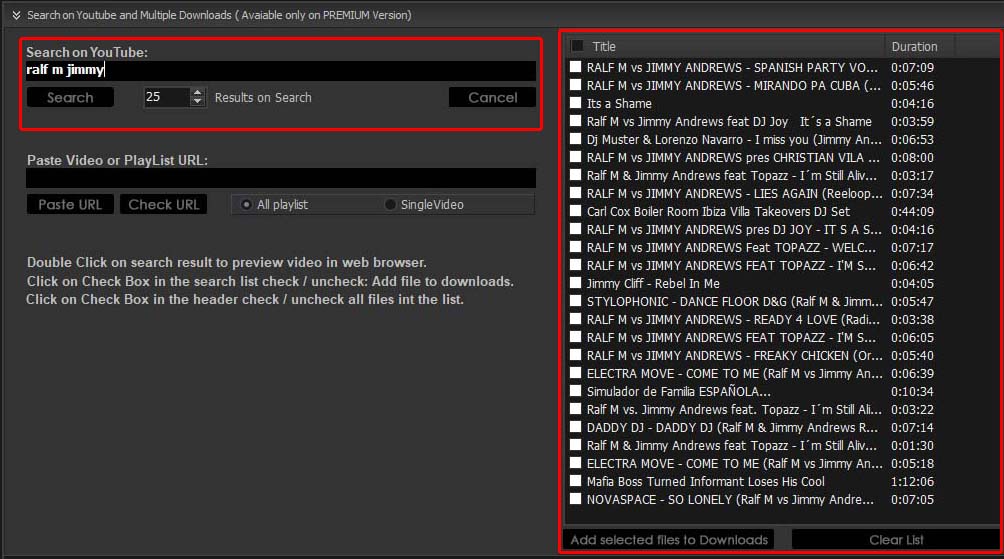This screenshot has width=1004, height=559.
Task: Check the box for Carl Cox Boiler Room row
Action: 576,211
